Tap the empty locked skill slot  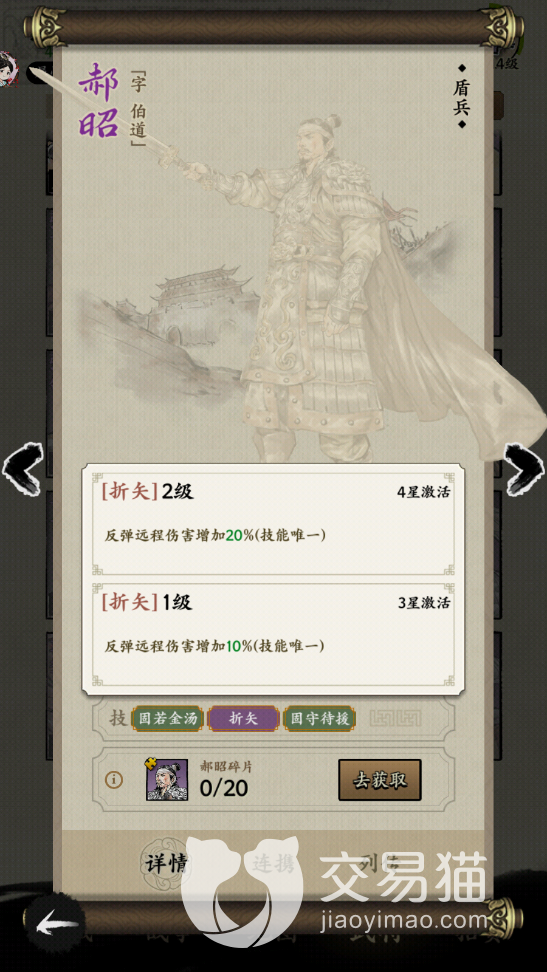coord(395,718)
